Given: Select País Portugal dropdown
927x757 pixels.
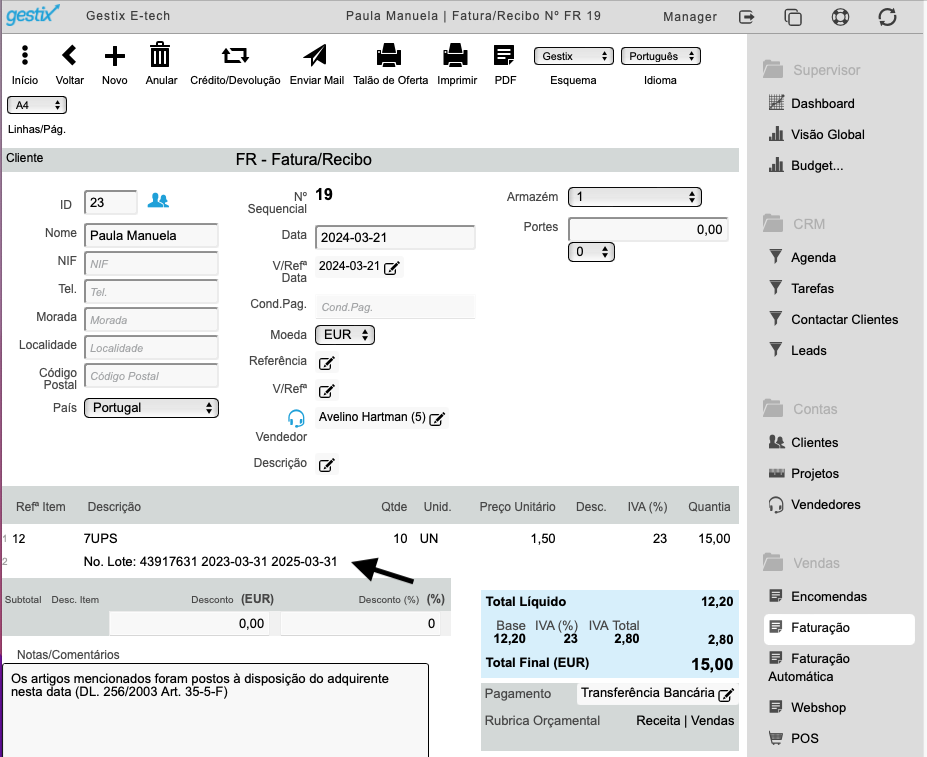Looking at the screenshot, I should pos(151,408).
